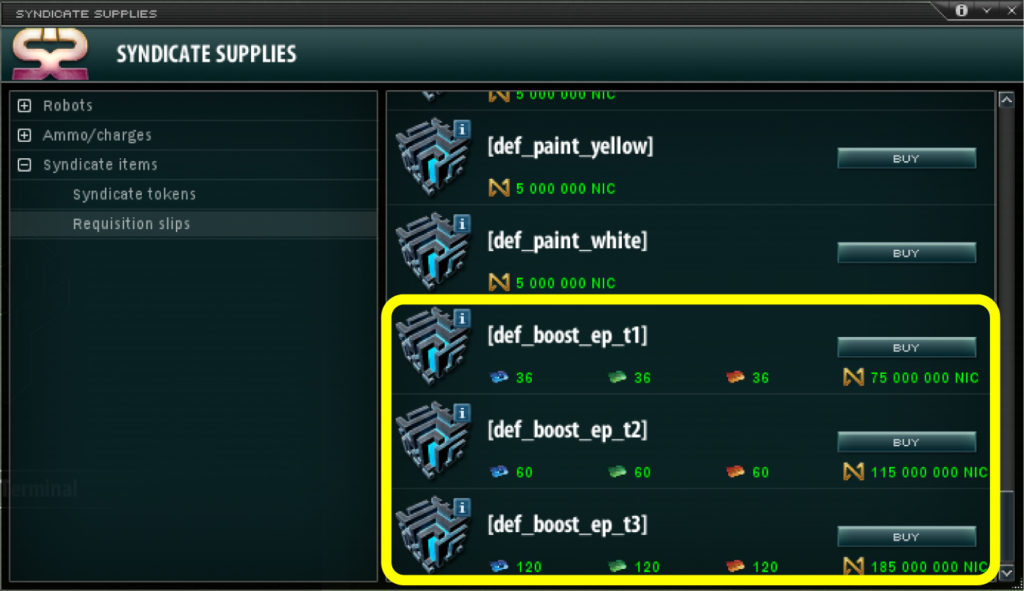Select the def_boost_ep_t1 cube thumbnail
Viewport: 1024px width, 591px height.
432,347
